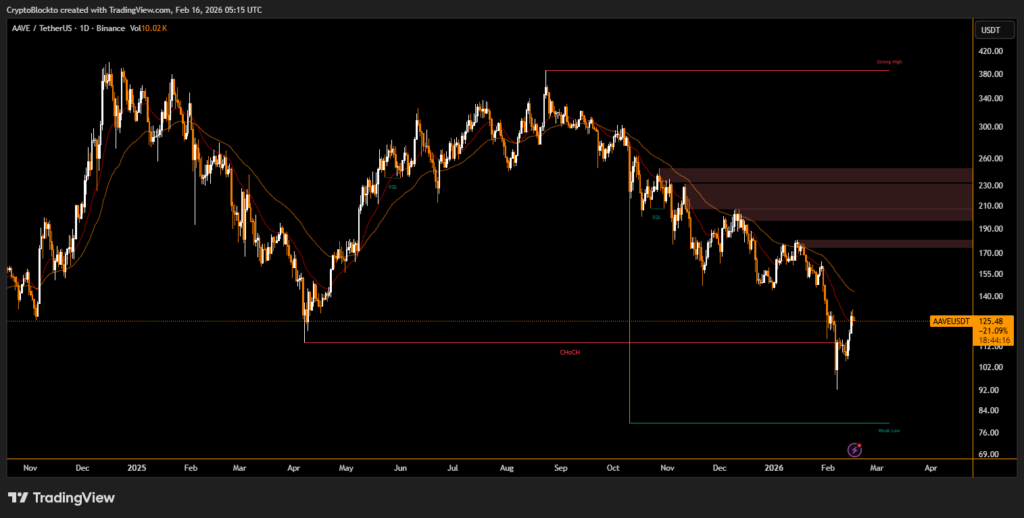Click the Sep label on time axis
Viewport: 1024px width, 518px height.
coord(560,467)
